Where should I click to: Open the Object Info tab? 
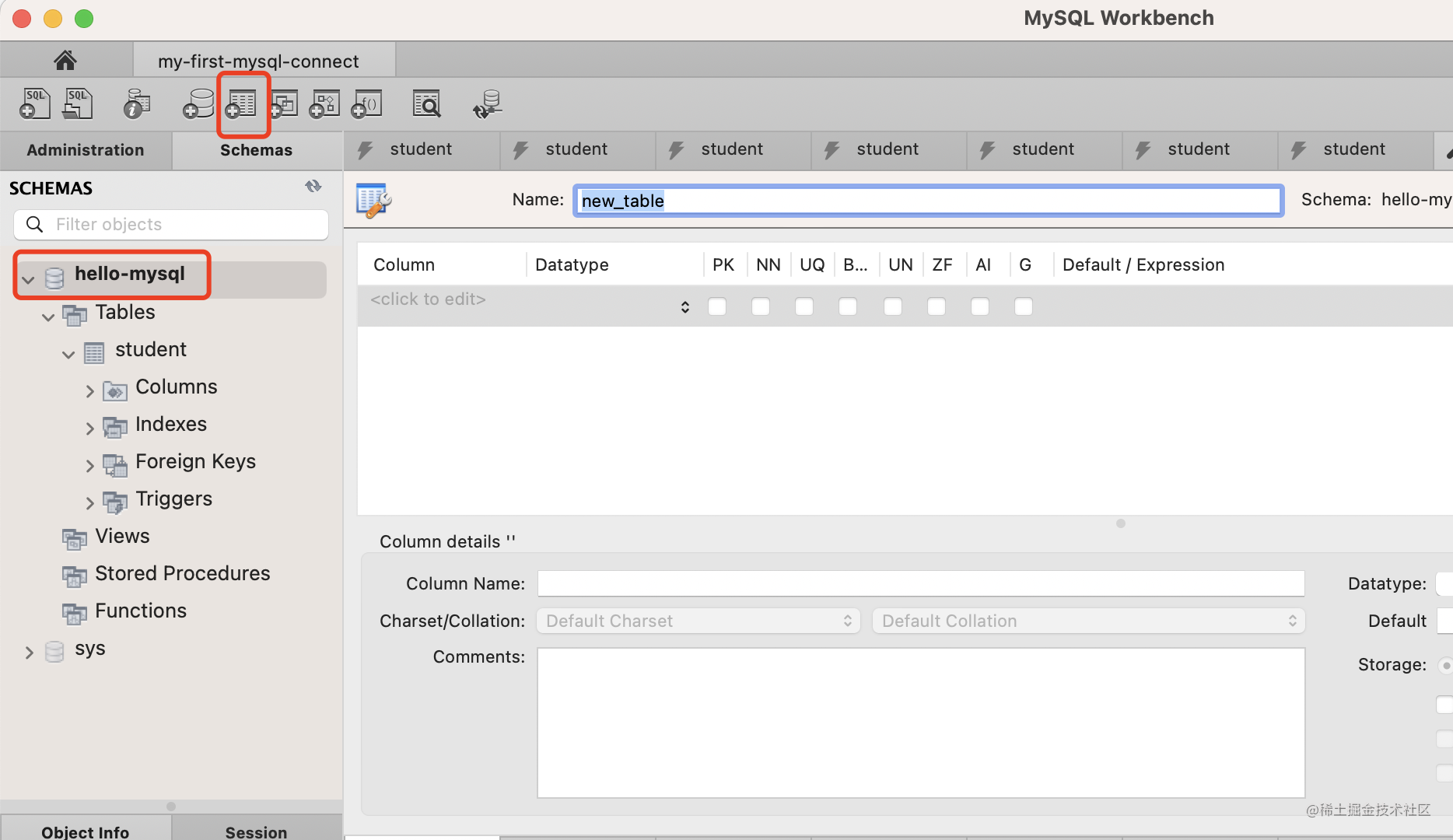(86, 831)
